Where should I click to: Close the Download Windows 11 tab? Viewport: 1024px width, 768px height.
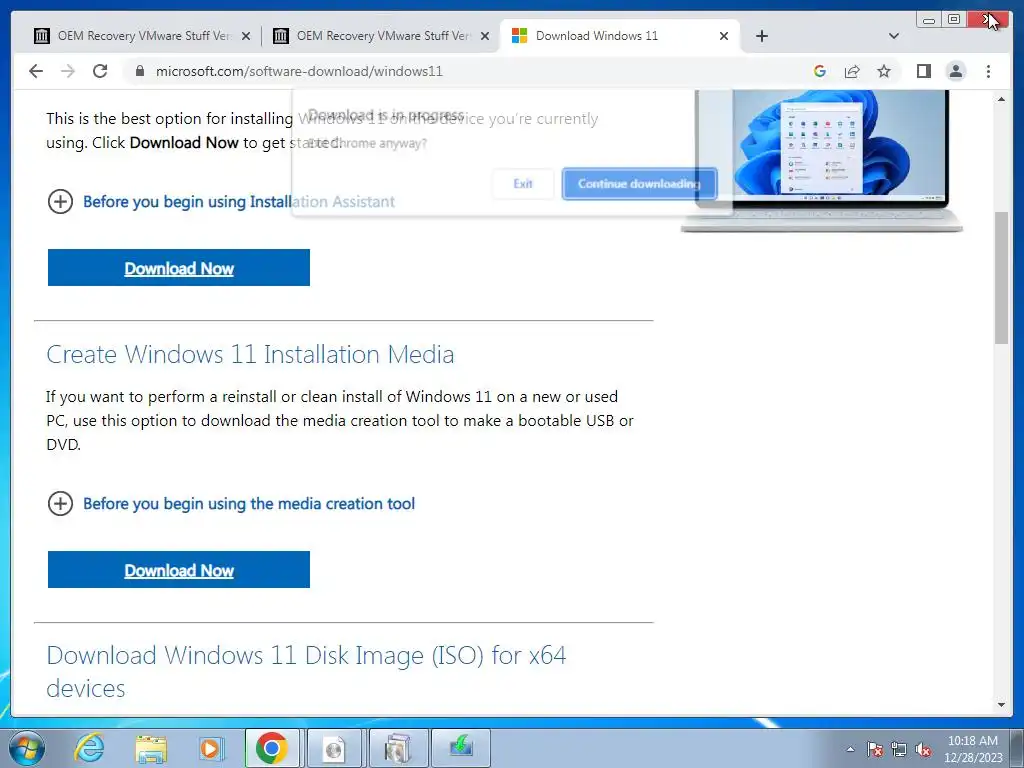click(724, 36)
